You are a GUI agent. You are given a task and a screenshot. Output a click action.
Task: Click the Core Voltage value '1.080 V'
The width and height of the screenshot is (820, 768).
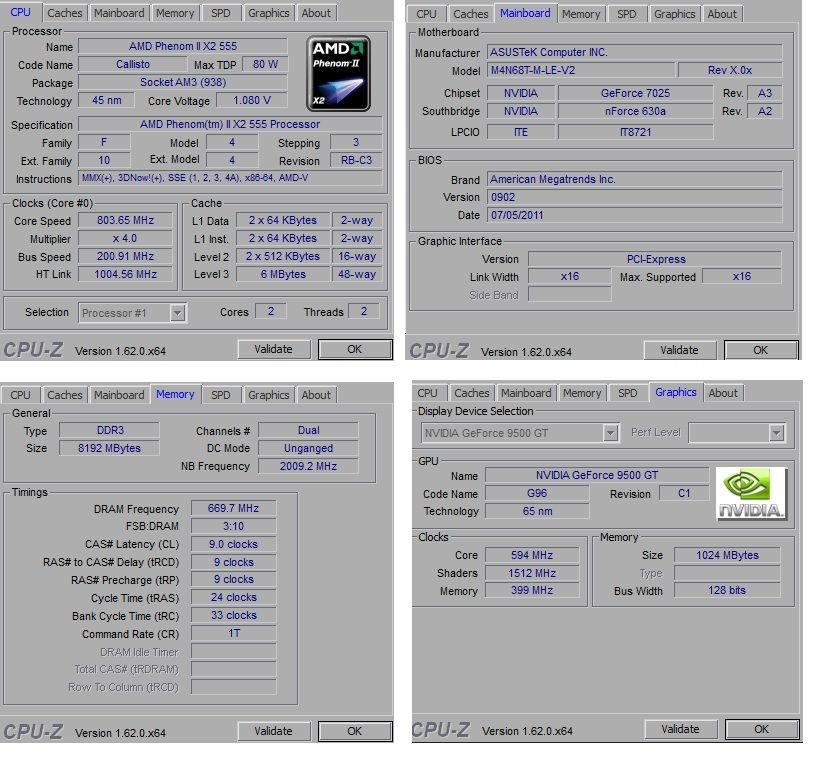[252, 100]
